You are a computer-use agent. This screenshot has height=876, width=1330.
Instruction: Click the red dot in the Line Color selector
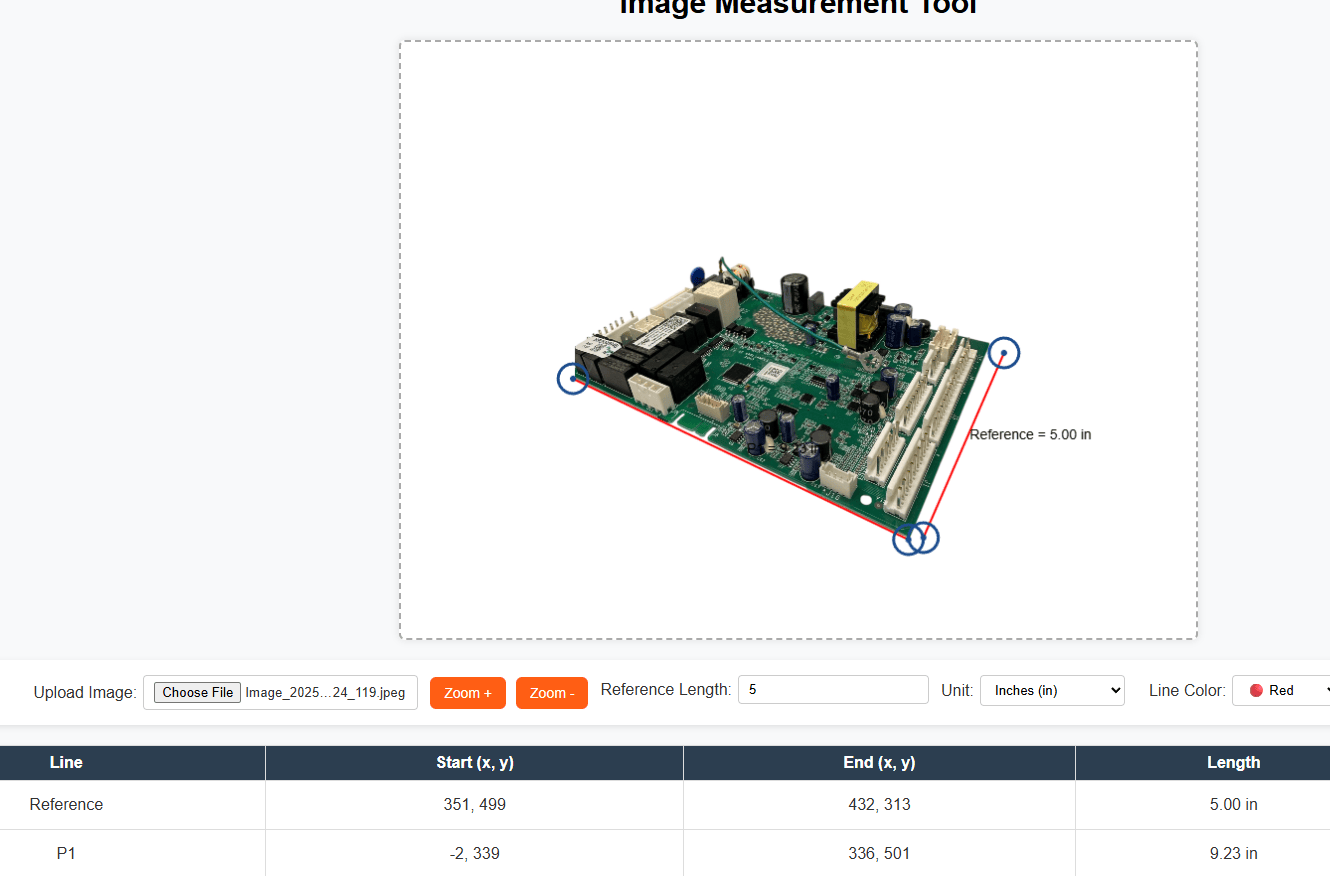[1256, 690]
